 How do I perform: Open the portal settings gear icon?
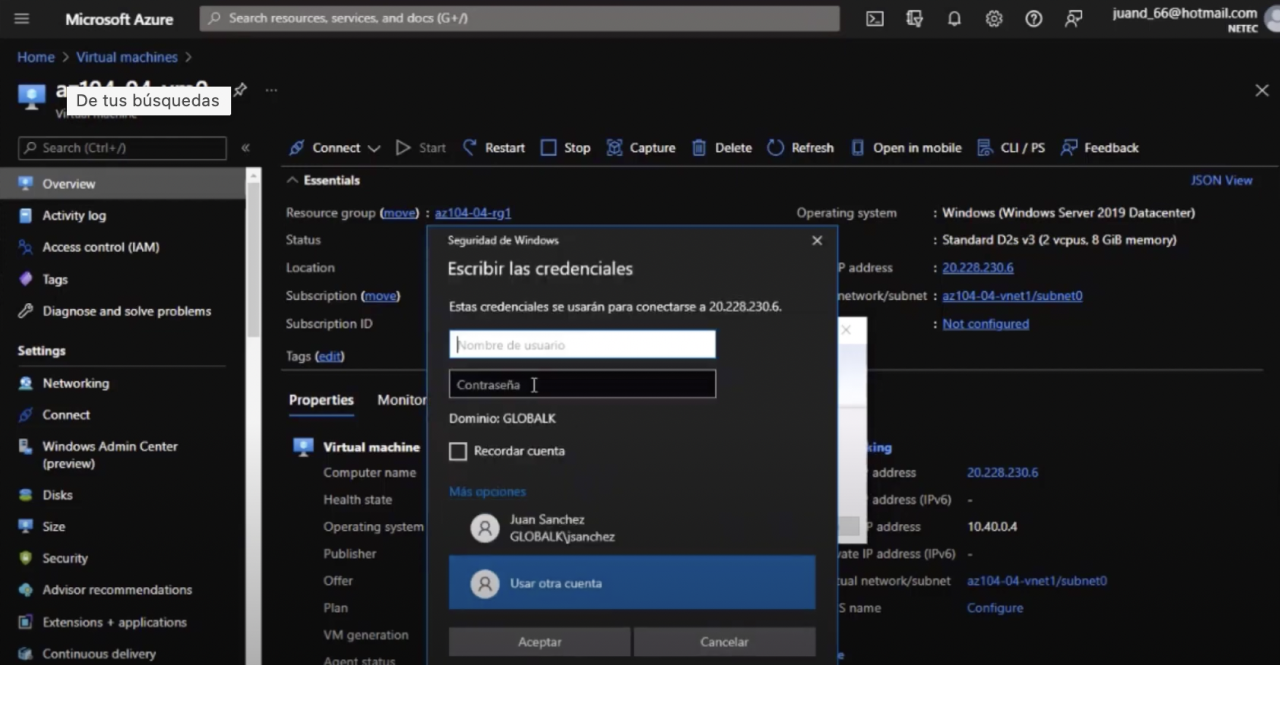point(993,19)
